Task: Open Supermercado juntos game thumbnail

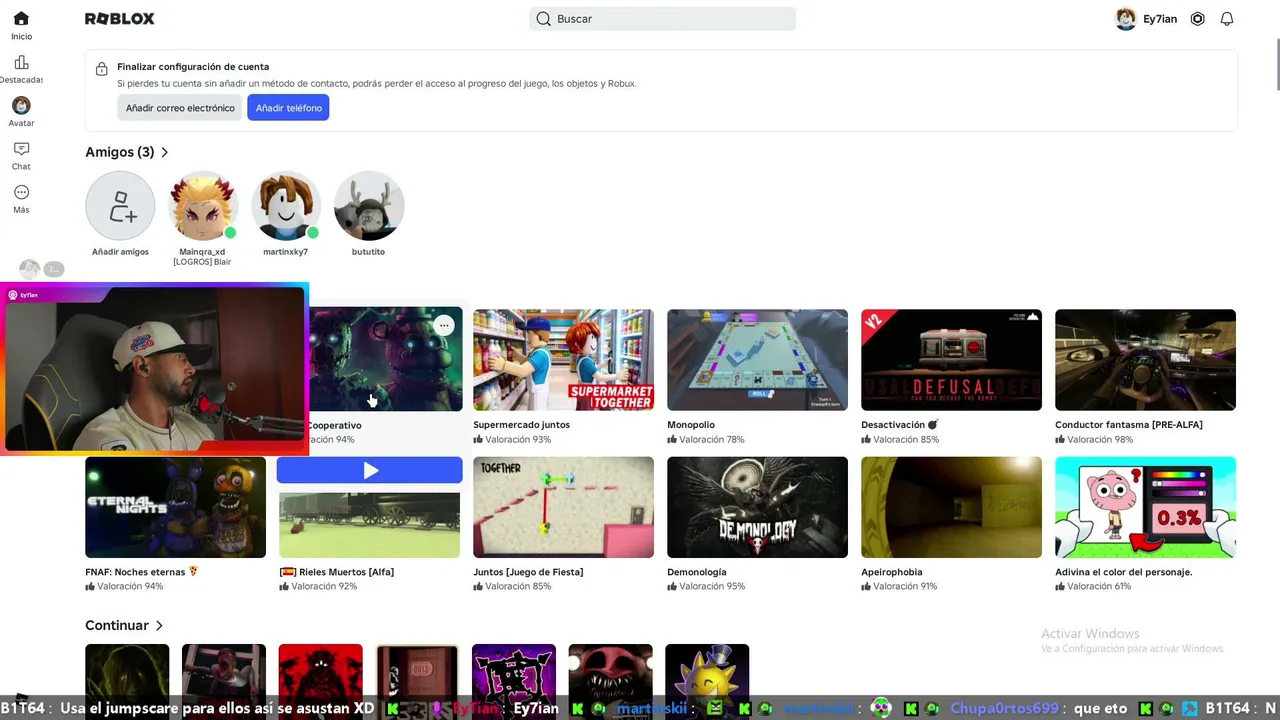Action: (564, 360)
